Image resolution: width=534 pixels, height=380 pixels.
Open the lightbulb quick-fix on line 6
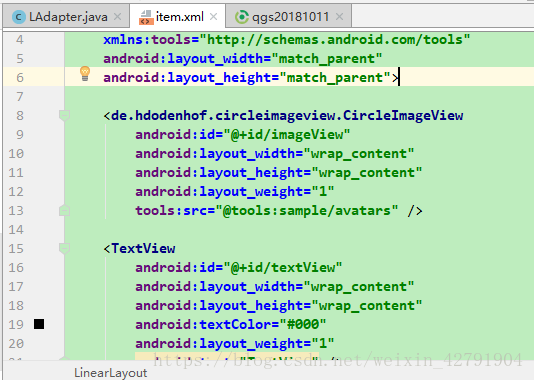[85, 74]
